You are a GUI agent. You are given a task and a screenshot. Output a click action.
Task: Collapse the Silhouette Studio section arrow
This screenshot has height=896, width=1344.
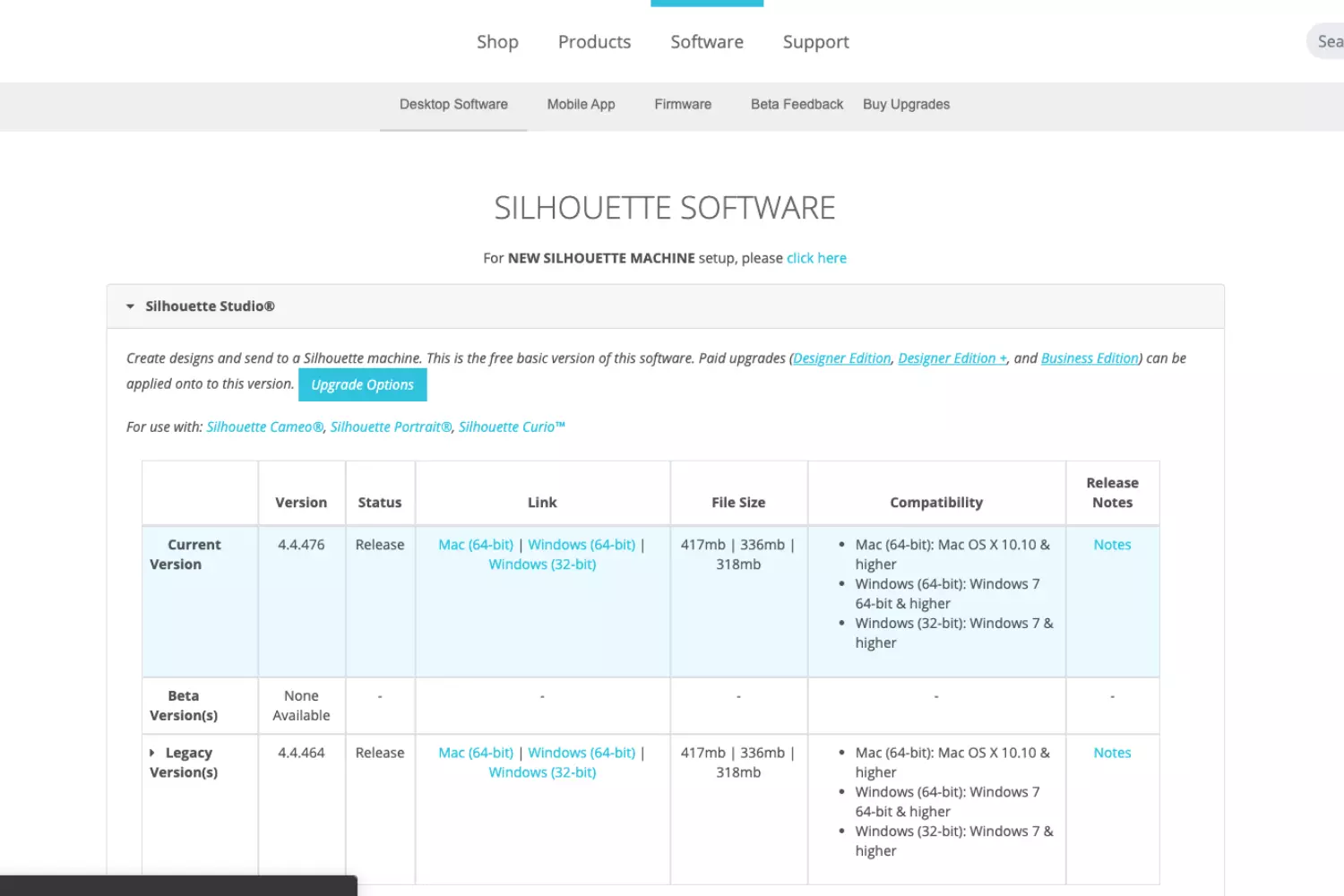131,306
